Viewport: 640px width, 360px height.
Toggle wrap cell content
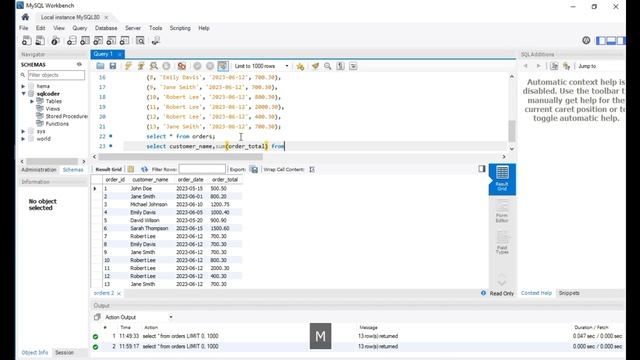312,169
